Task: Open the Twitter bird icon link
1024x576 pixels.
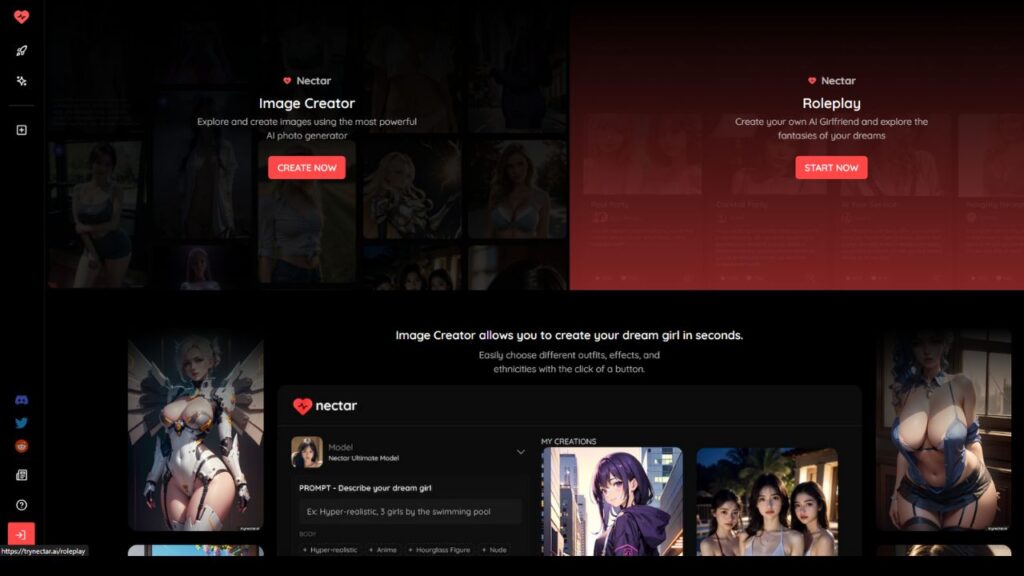Action: click(x=22, y=423)
